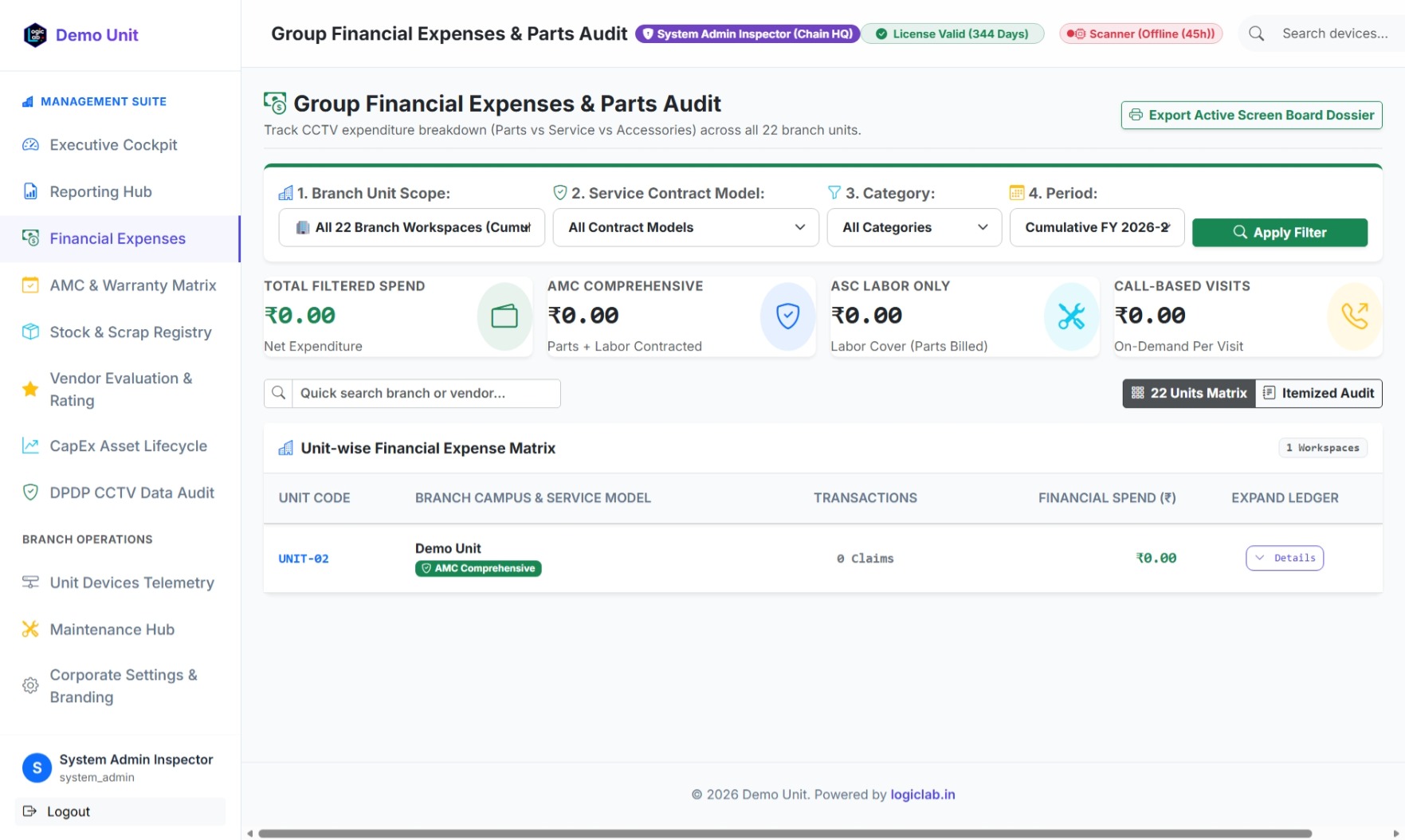Switch to Itemized Audit view

pyautogui.click(x=1319, y=393)
